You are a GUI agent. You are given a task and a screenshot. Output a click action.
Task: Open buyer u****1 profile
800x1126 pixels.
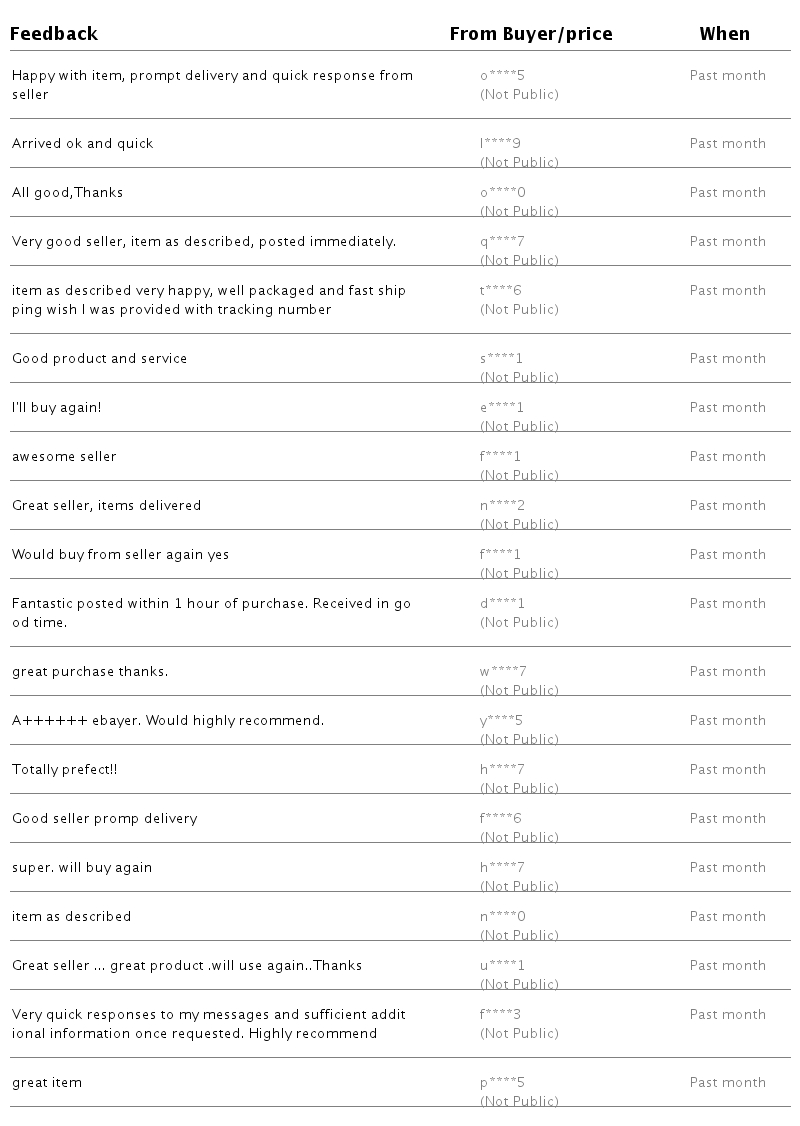pyautogui.click(x=502, y=965)
